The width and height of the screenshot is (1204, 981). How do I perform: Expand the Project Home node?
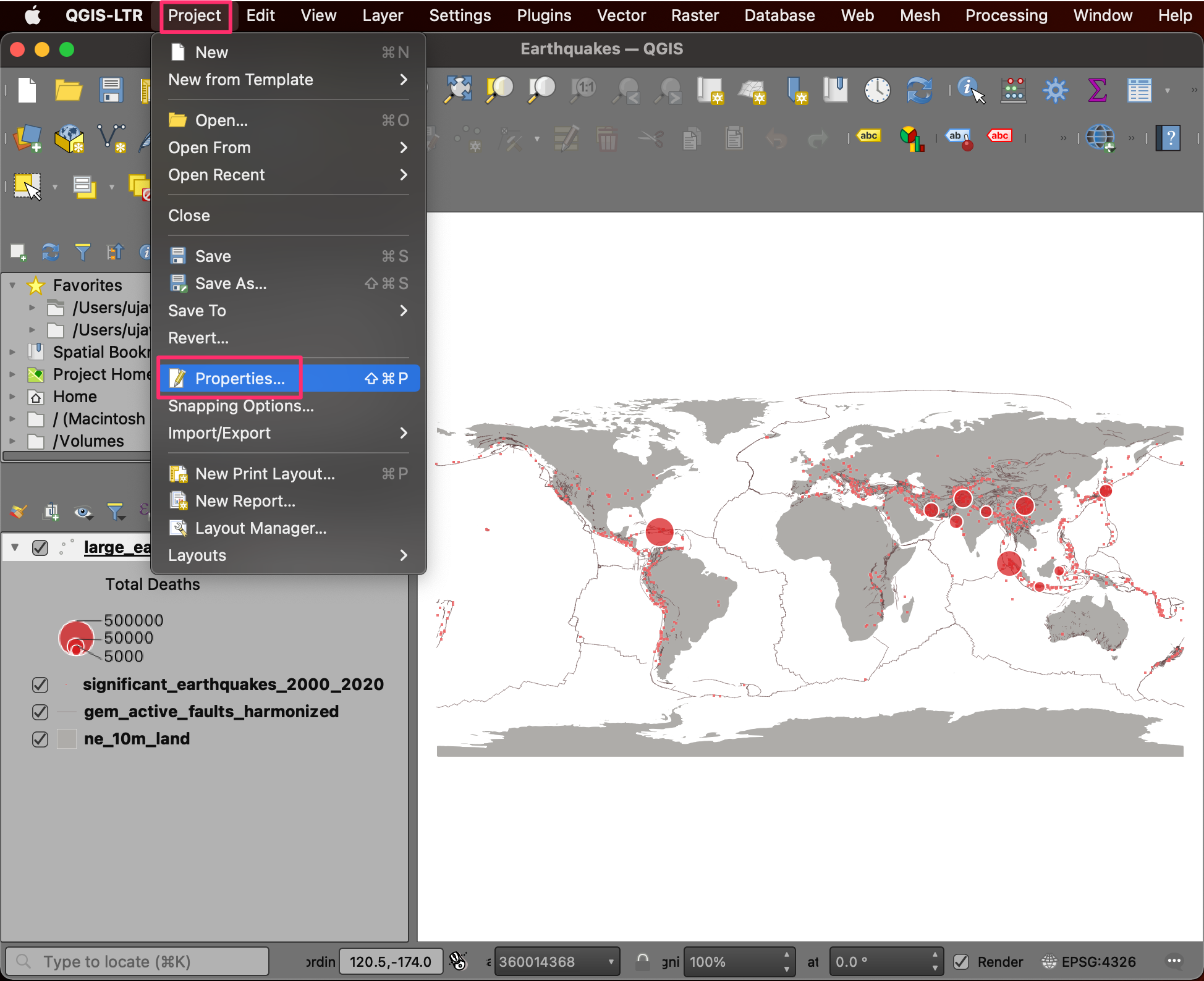(12, 374)
